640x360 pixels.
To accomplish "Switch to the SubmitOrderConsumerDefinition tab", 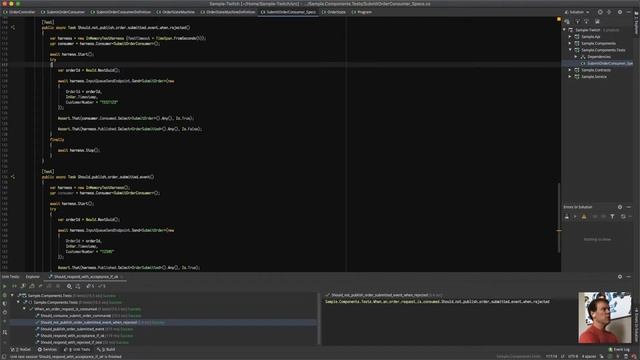I will [x=121, y=12].
